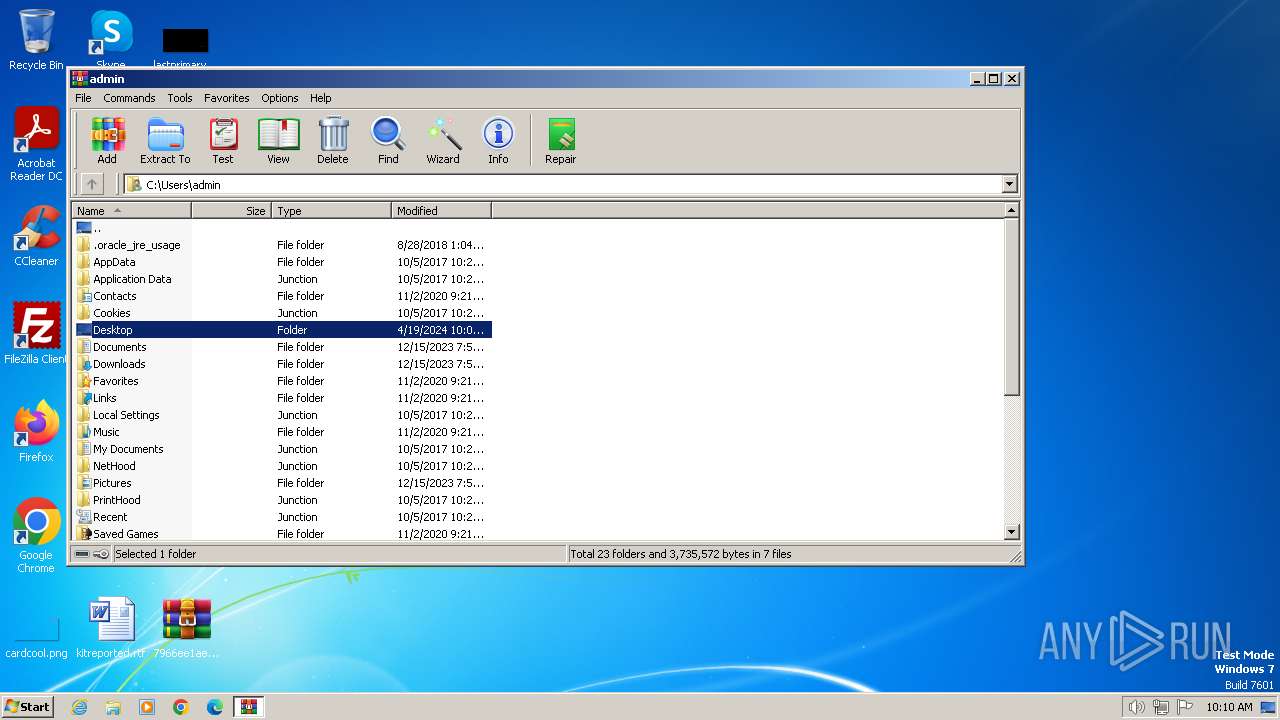1280x720 pixels.
Task: Select the Documents folder row
Action: (x=283, y=347)
